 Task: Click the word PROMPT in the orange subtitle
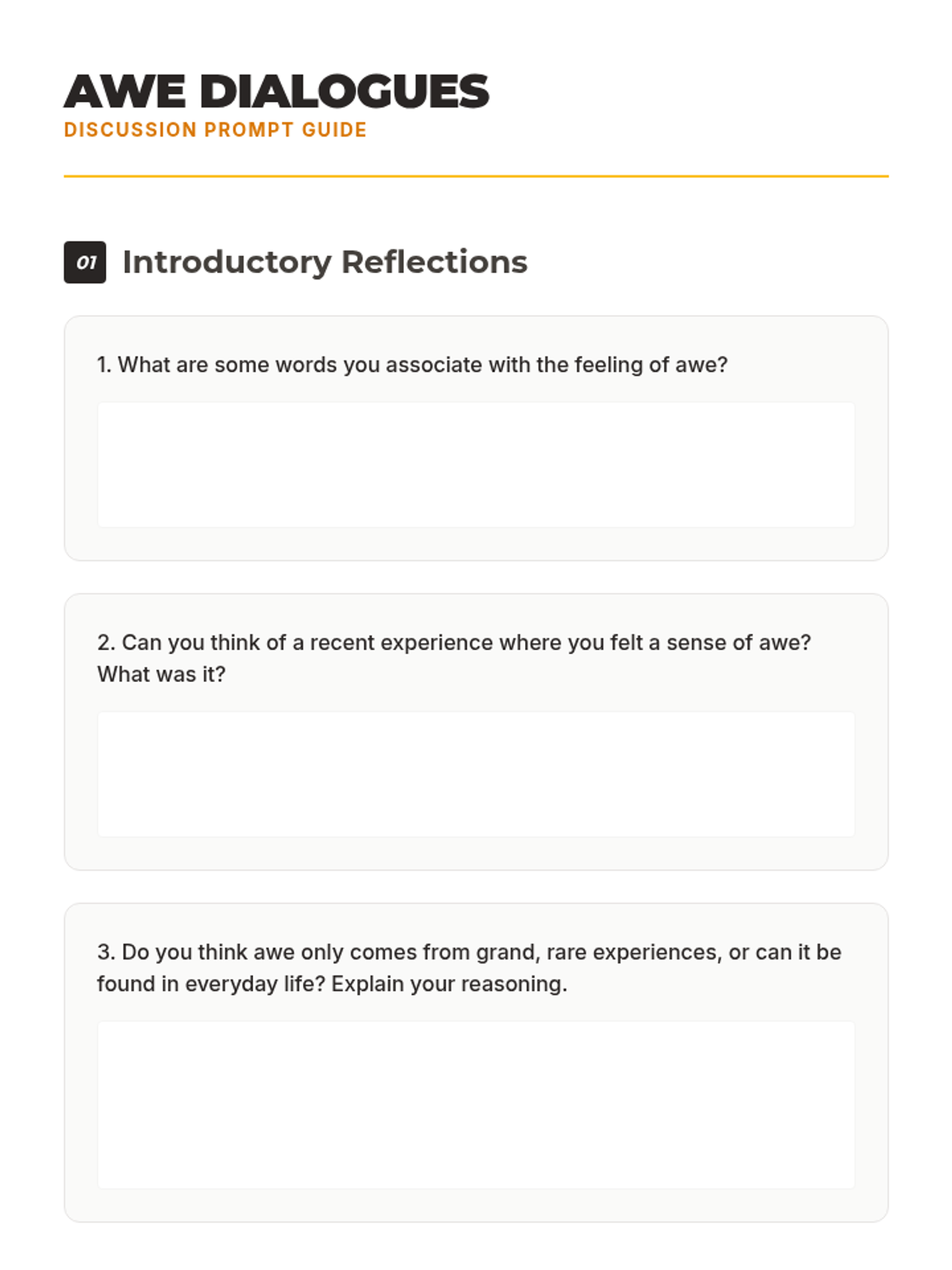coord(249,129)
